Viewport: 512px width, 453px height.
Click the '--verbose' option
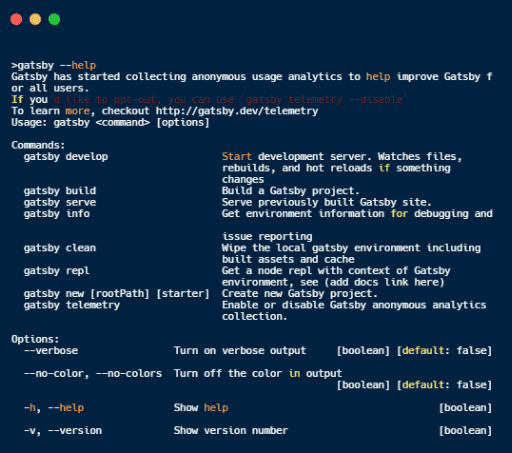click(x=51, y=351)
